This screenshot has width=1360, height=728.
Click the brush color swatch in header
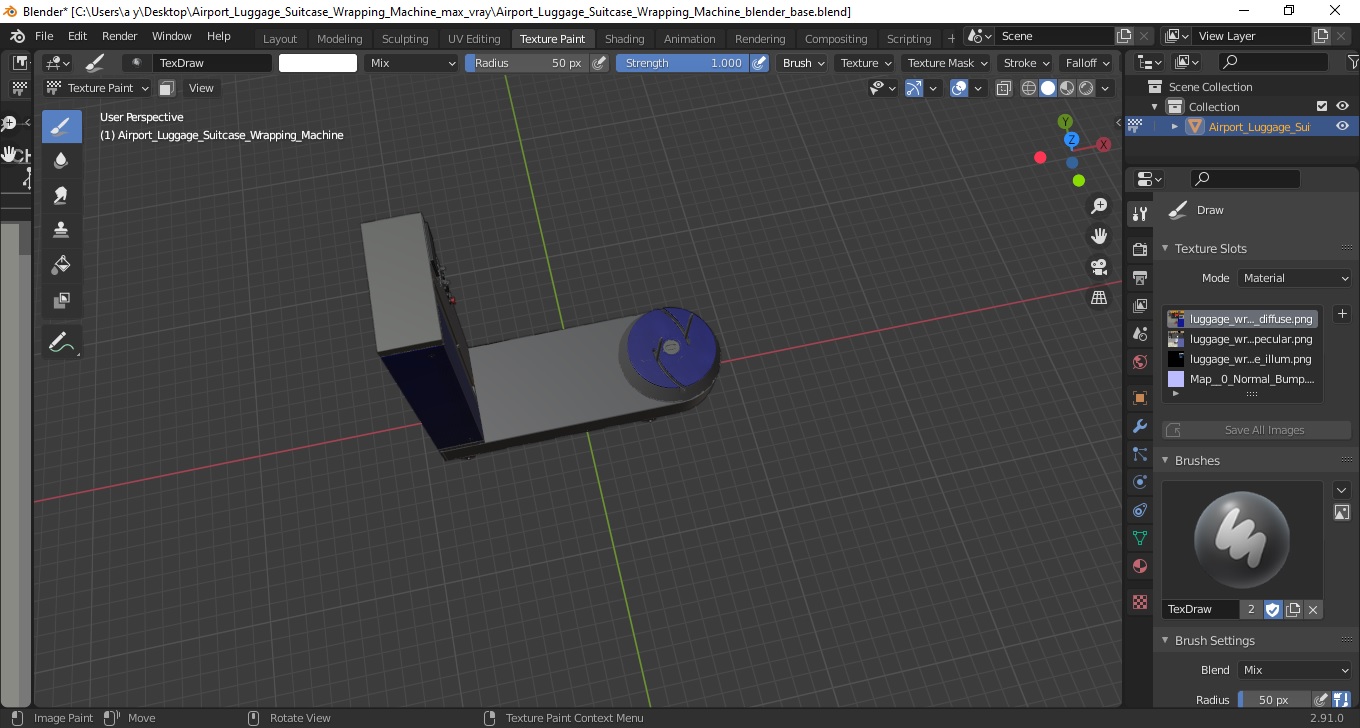(x=318, y=62)
